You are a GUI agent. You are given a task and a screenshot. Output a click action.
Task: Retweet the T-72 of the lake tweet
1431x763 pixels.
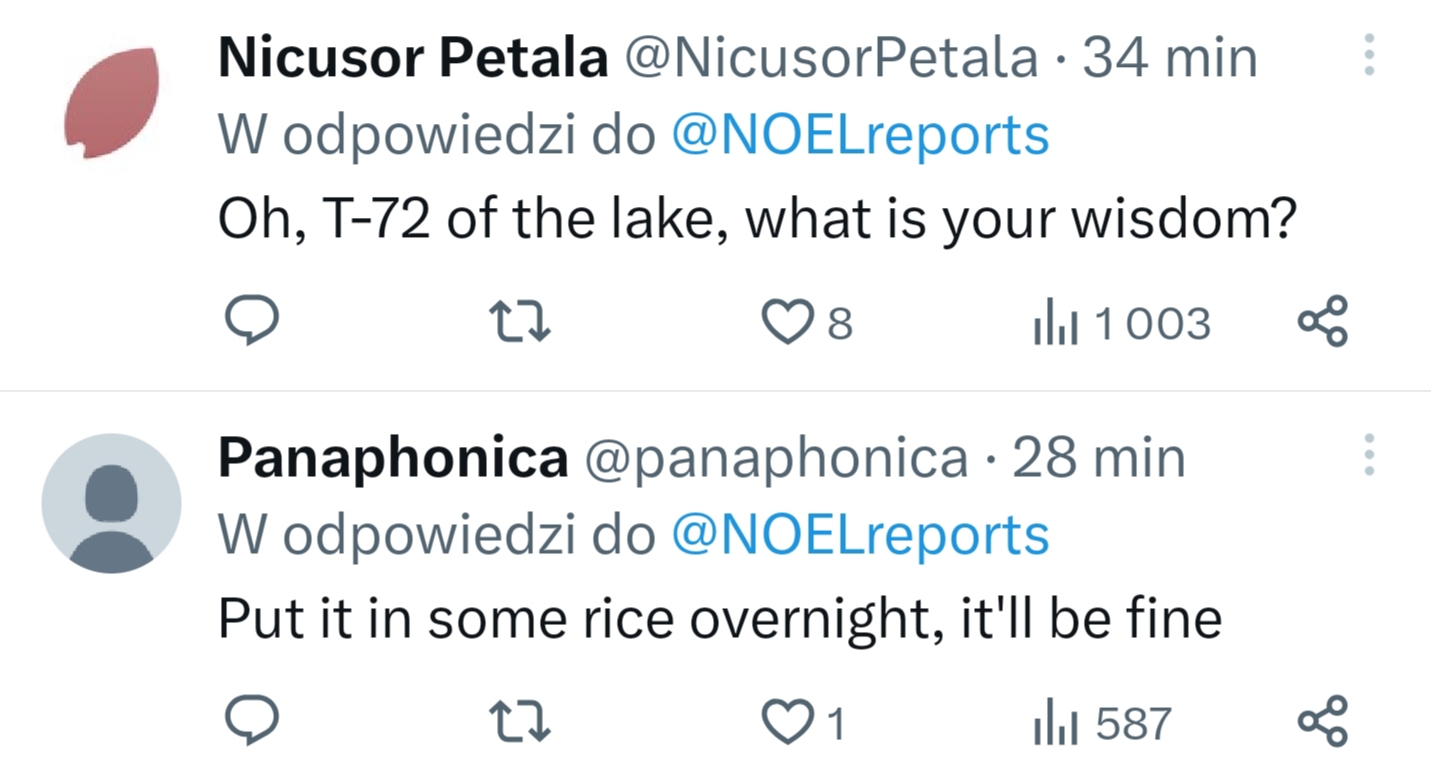coord(520,323)
